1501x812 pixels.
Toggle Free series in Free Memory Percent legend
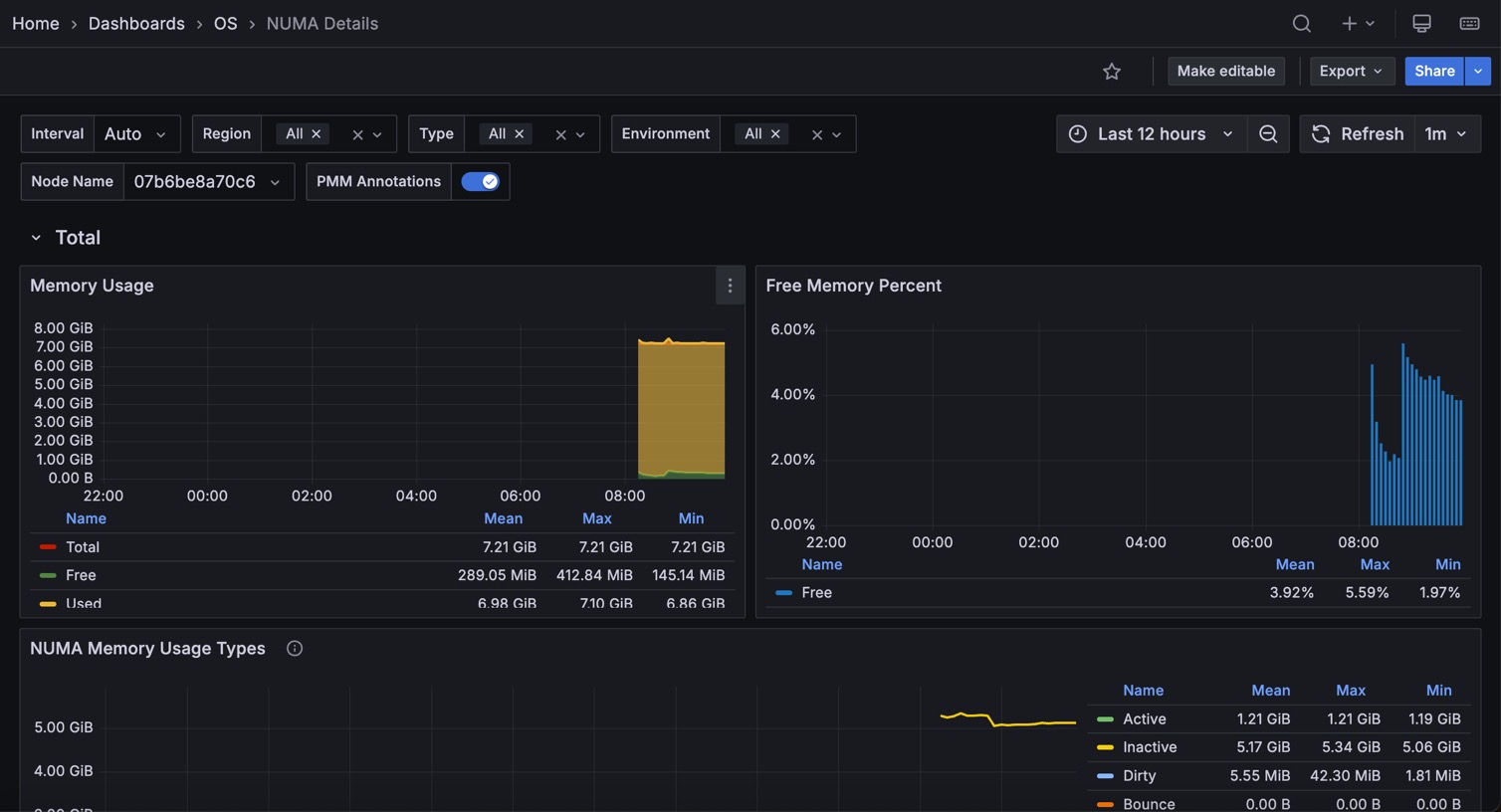pyautogui.click(x=815, y=592)
